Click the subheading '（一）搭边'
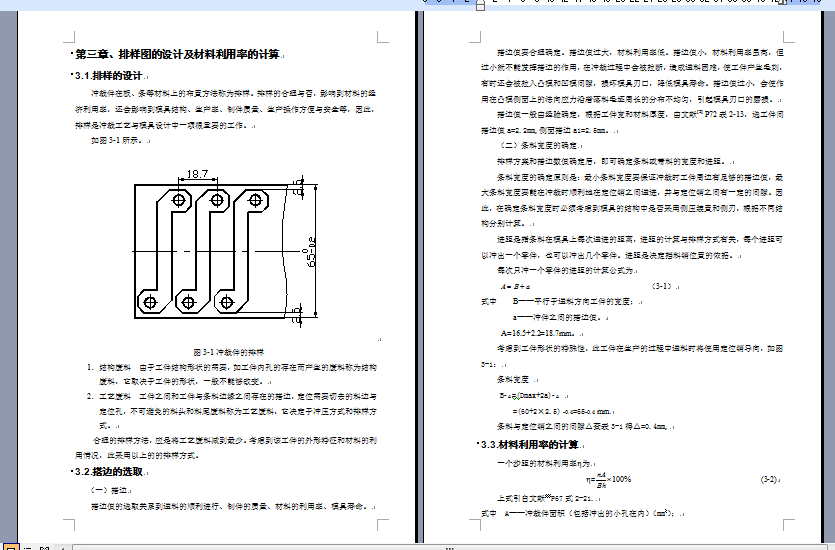The width and height of the screenshot is (835, 550). pos(109,490)
